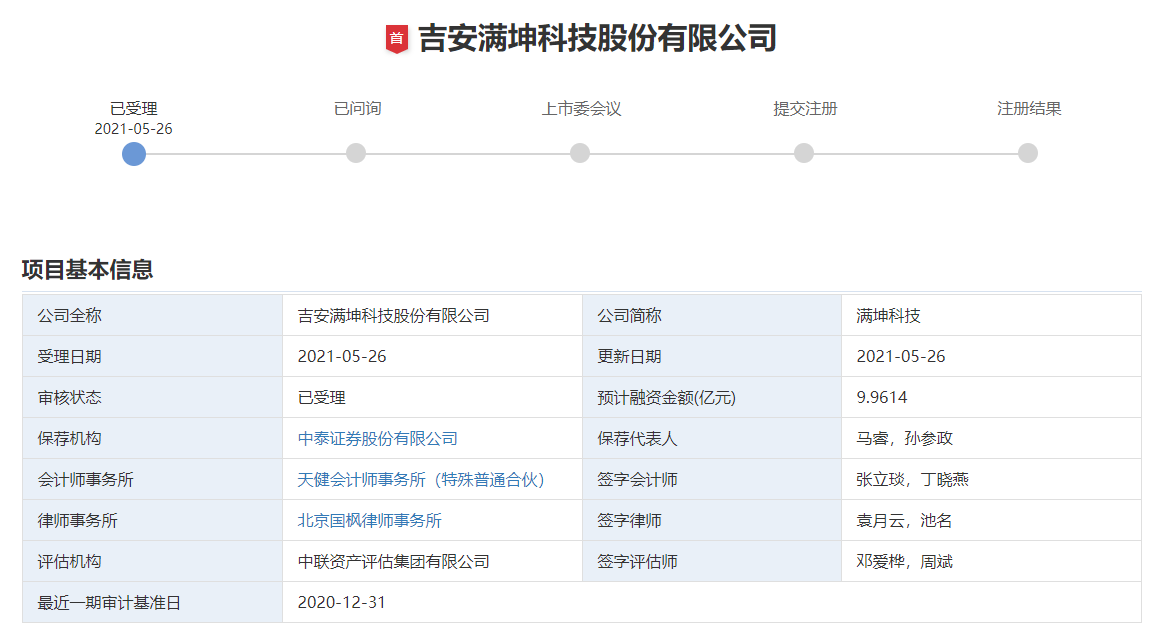The width and height of the screenshot is (1155, 635).
Task: Click the 提交注册 stage label text
Action: tap(805, 109)
